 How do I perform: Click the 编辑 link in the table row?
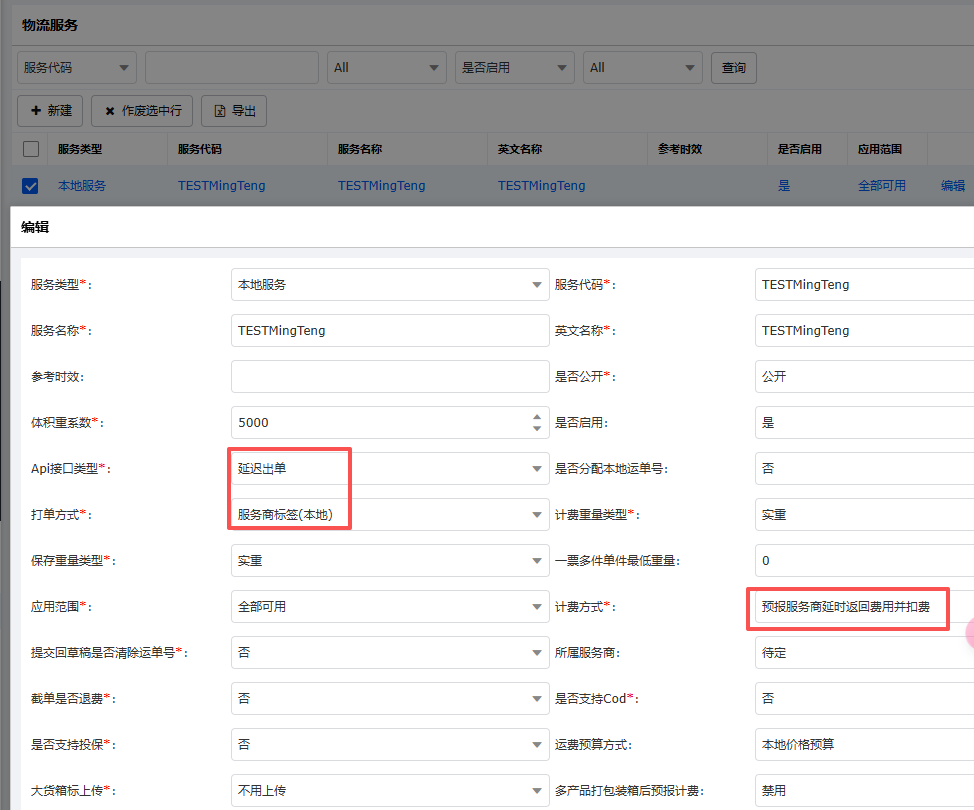coord(952,186)
